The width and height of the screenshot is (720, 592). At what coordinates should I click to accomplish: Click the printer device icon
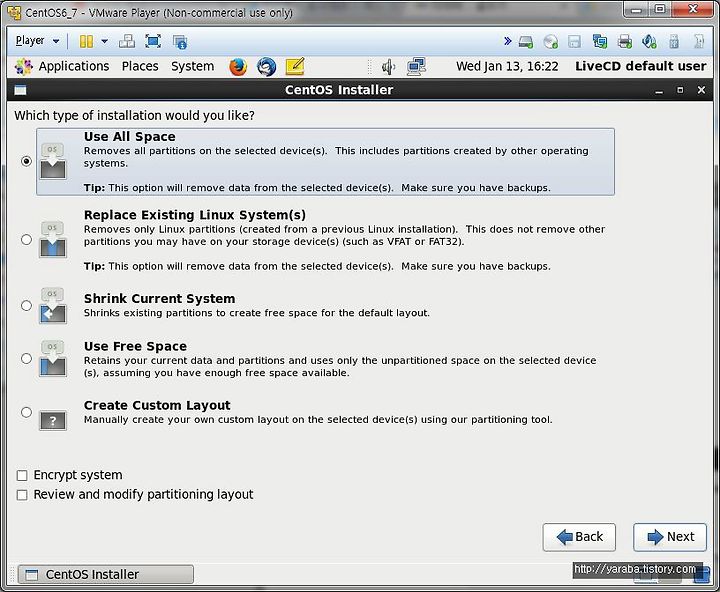point(624,42)
